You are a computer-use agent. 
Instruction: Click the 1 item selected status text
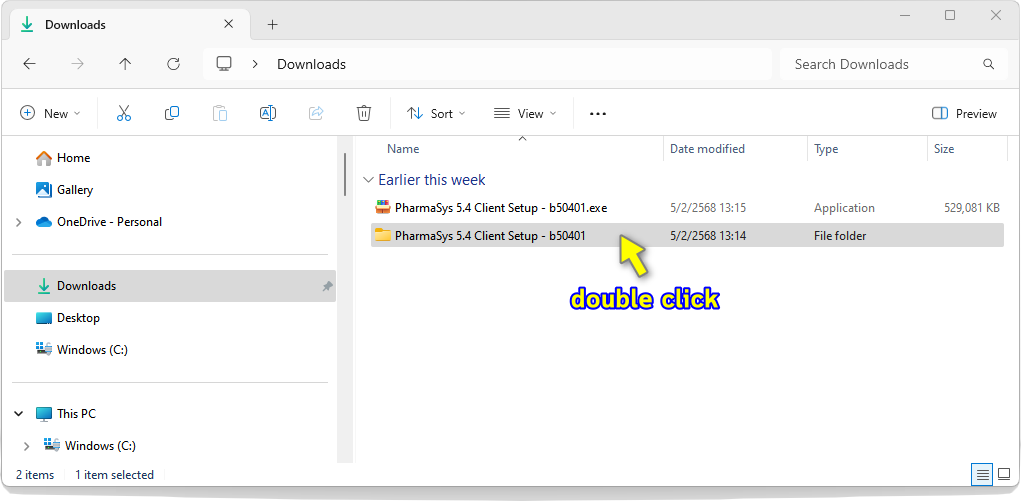[115, 475]
